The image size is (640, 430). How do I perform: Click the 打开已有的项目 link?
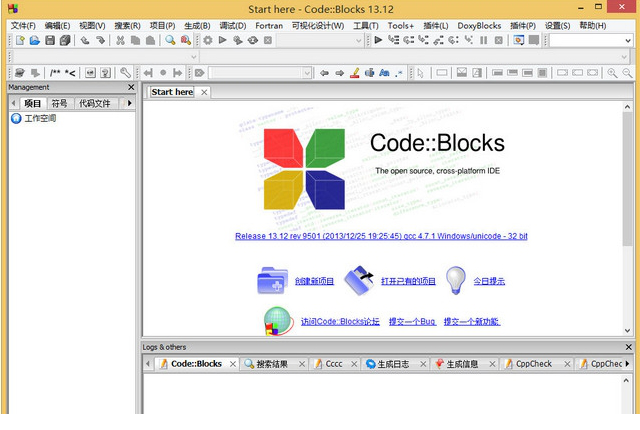pos(408,281)
